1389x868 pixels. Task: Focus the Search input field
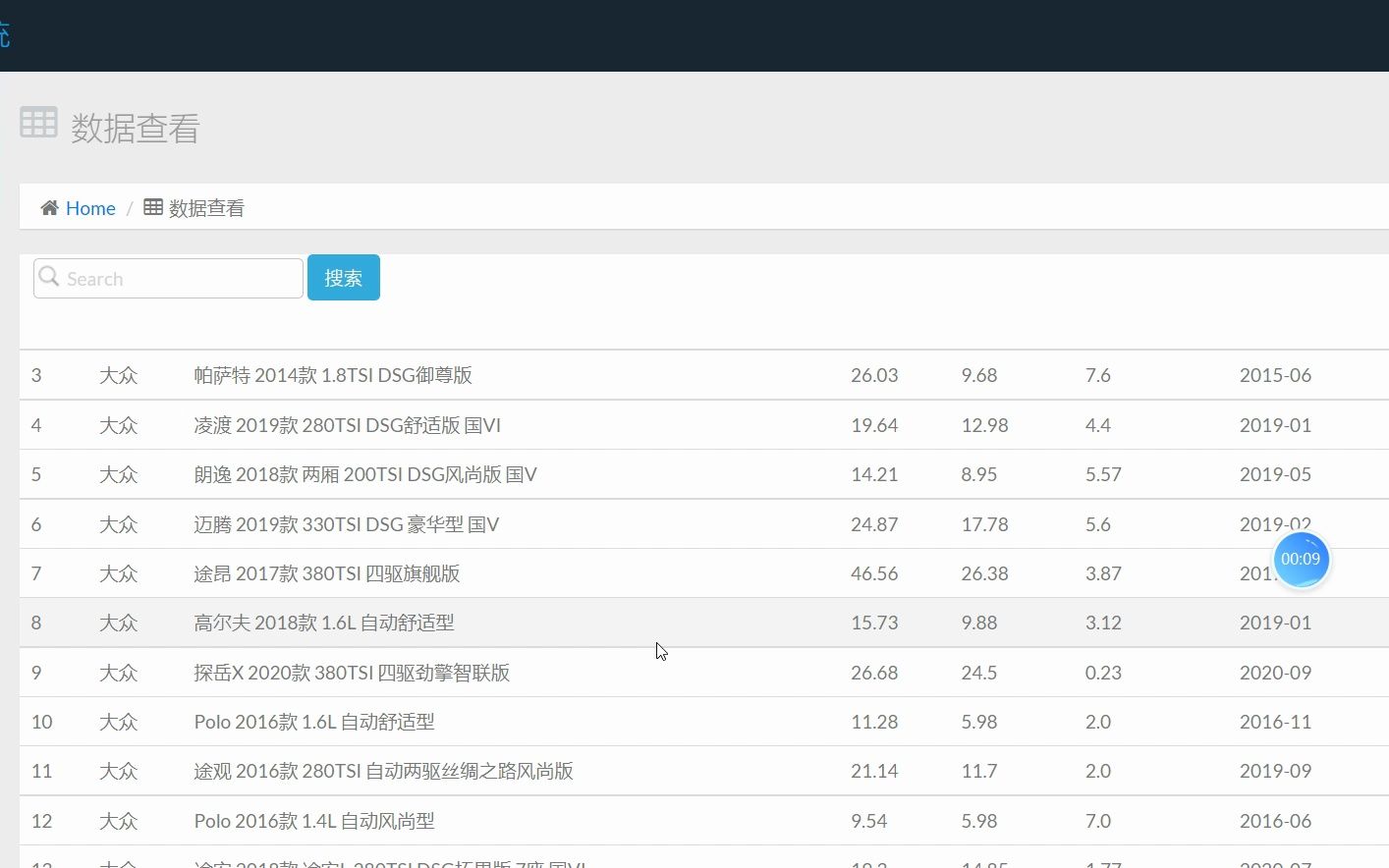pos(168,279)
